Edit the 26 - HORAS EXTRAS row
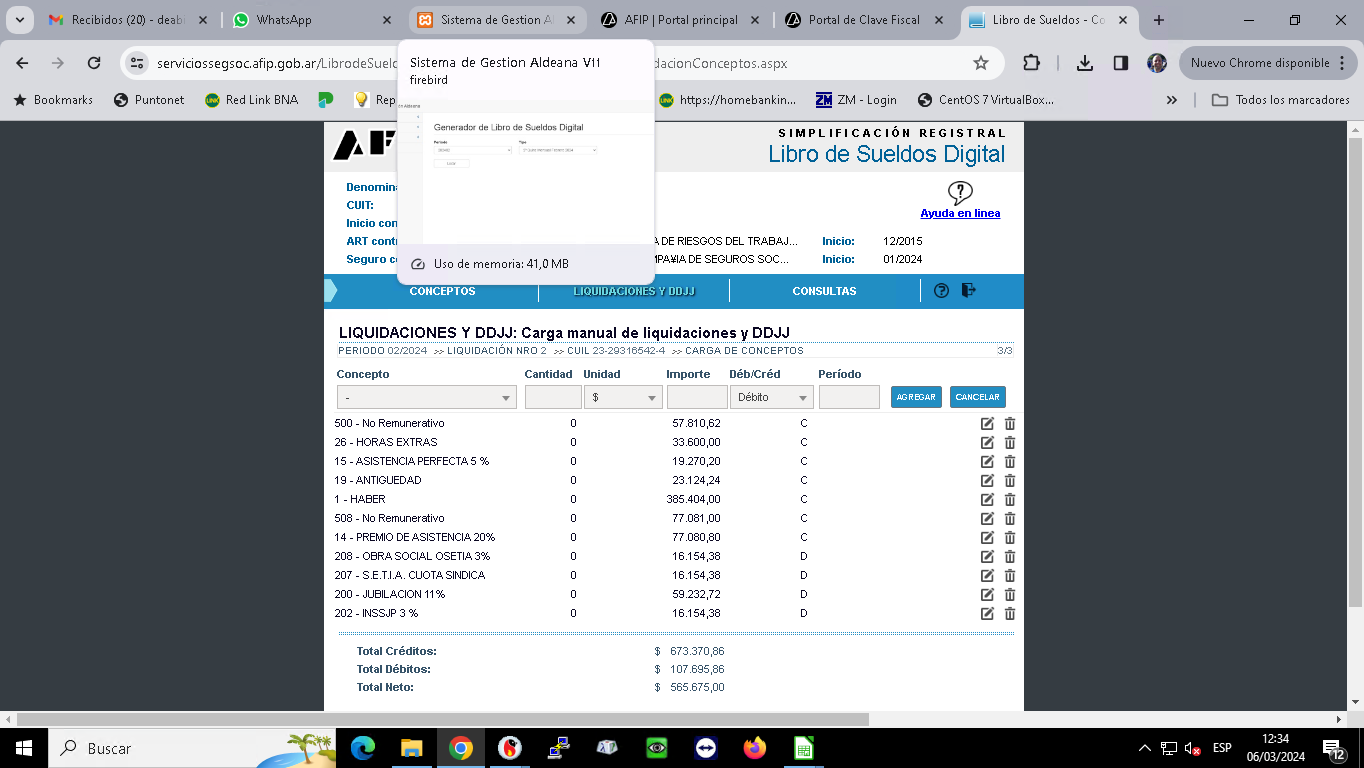Viewport: 1364px width, 768px height. pos(987,442)
